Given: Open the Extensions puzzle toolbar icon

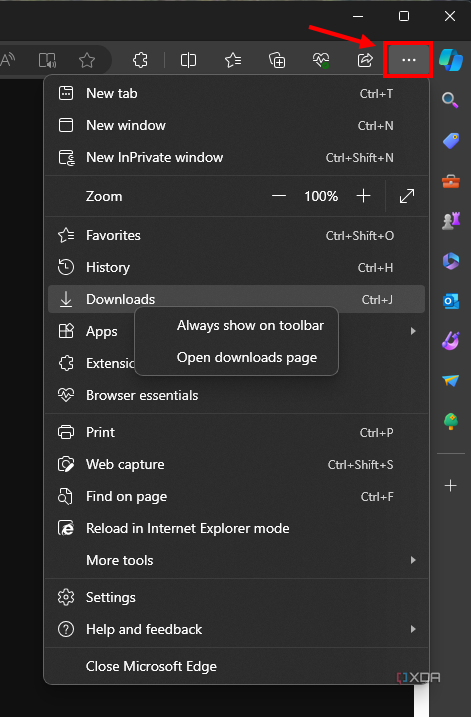Looking at the screenshot, I should pos(140,60).
